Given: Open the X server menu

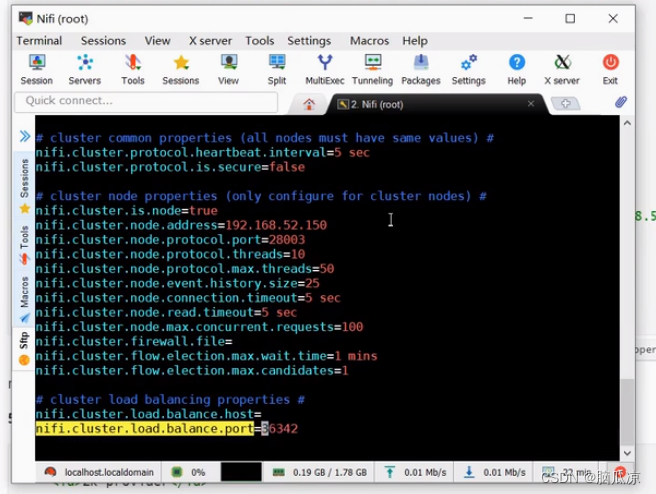Looking at the screenshot, I should tap(210, 41).
